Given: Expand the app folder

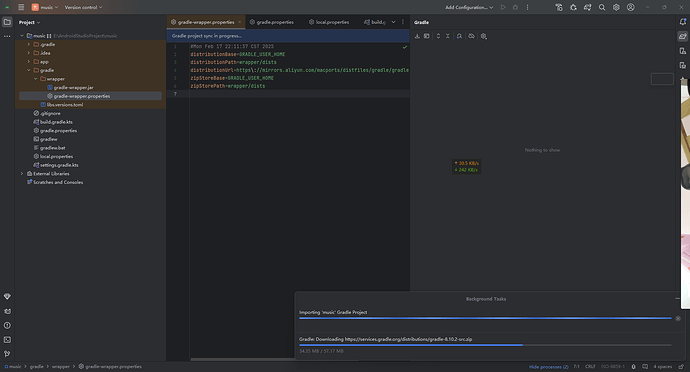Looking at the screenshot, I should (x=29, y=62).
